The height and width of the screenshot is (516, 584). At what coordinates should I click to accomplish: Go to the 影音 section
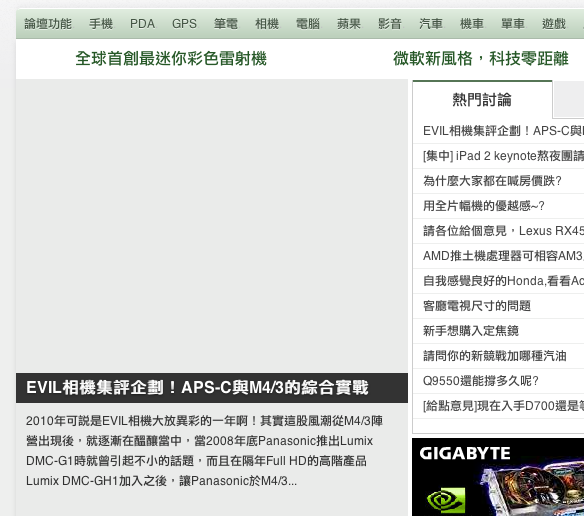[x=390, y=24]
